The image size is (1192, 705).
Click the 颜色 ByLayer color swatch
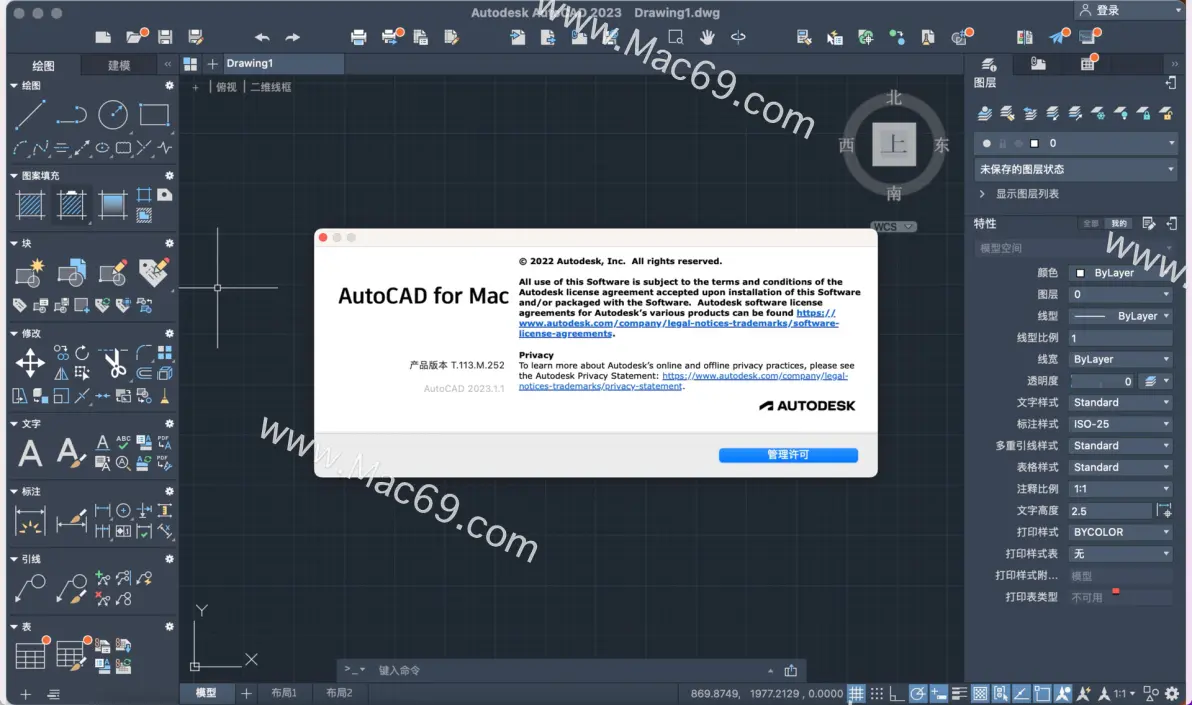[x=1080, y=273]
